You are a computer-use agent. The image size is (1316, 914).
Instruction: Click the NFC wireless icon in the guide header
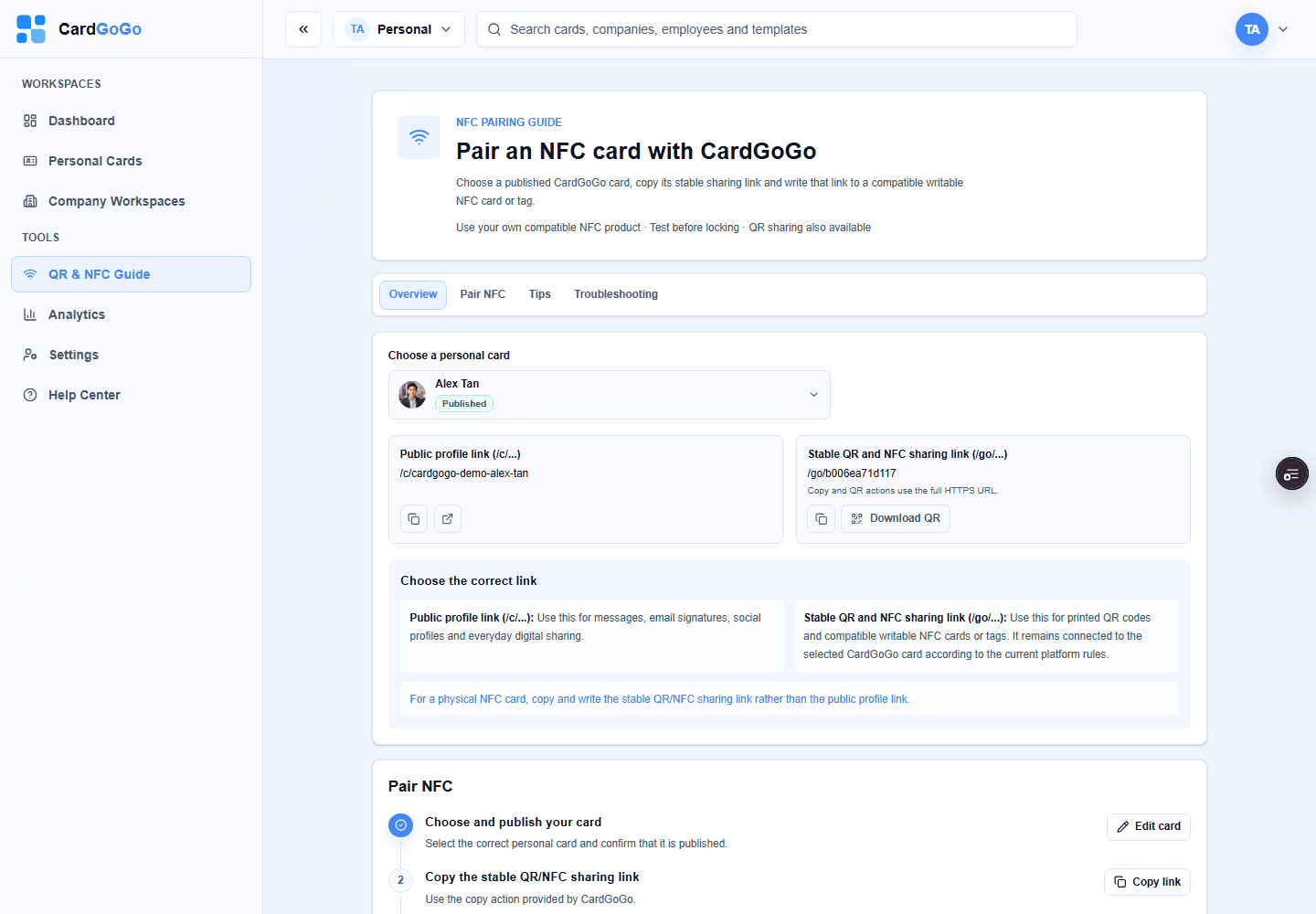419,137
